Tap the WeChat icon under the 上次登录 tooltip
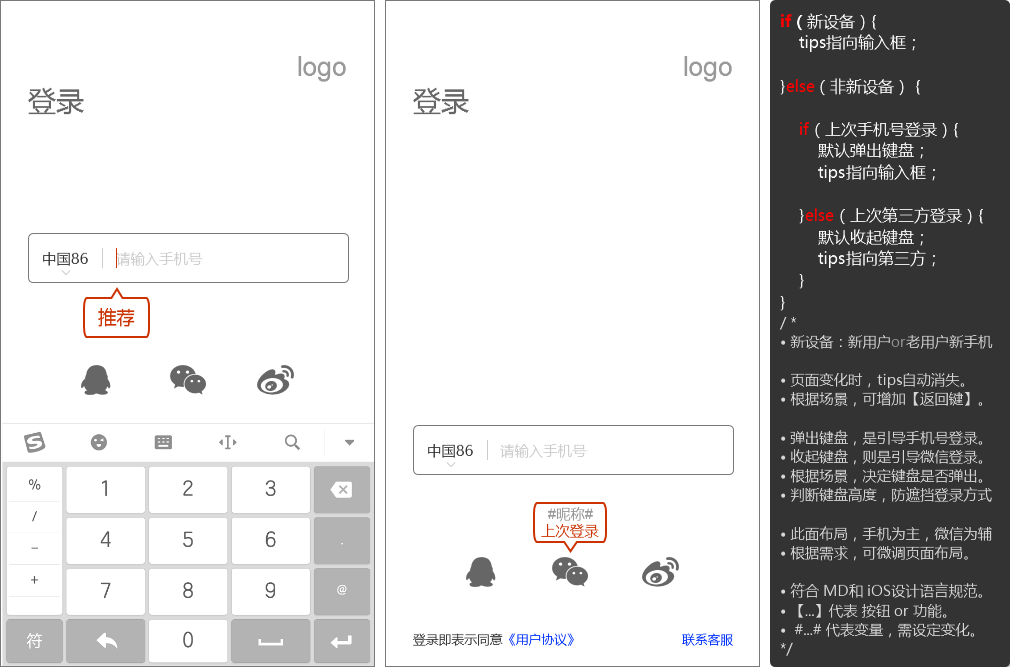The width and height of the screenshot is (1010, 667). click(570, 572)
